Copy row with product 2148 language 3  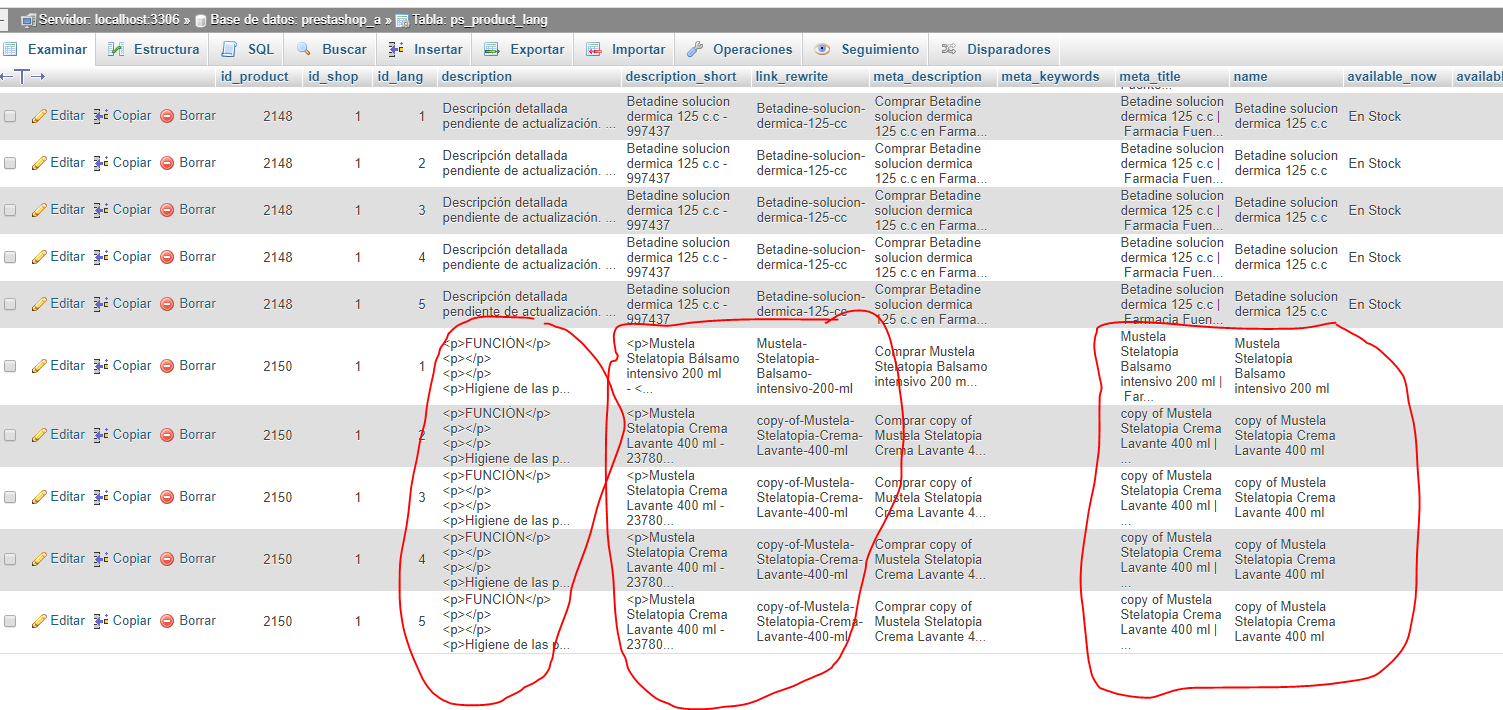[122, 210]
